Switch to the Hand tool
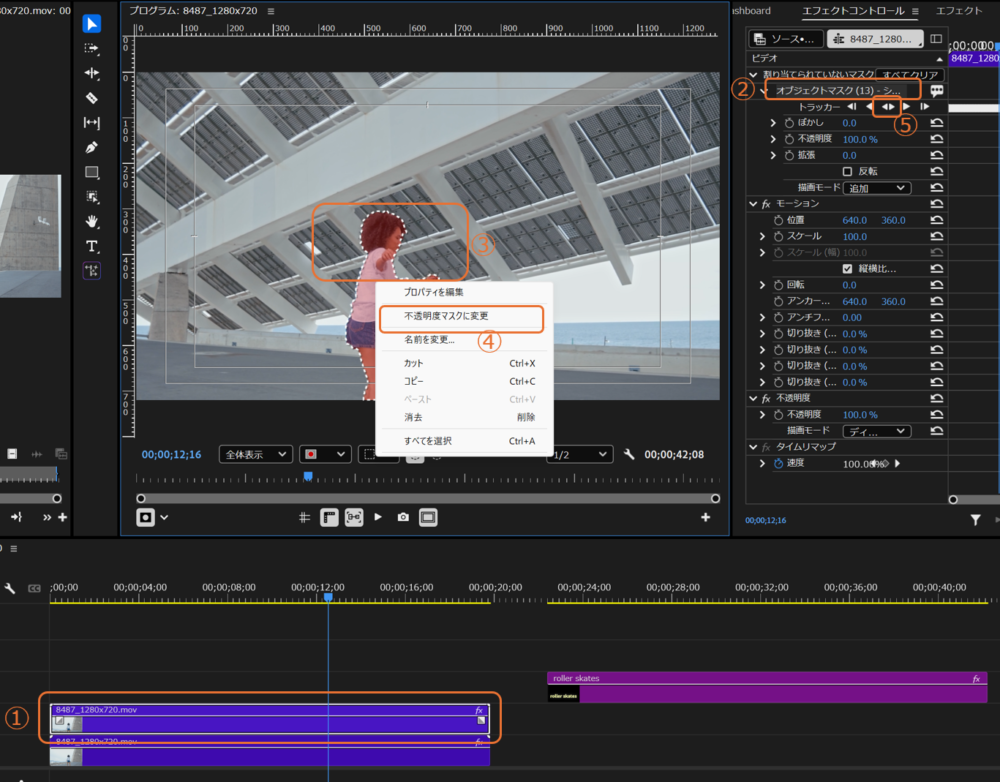1000x782 pixels. tap(92, 221)
